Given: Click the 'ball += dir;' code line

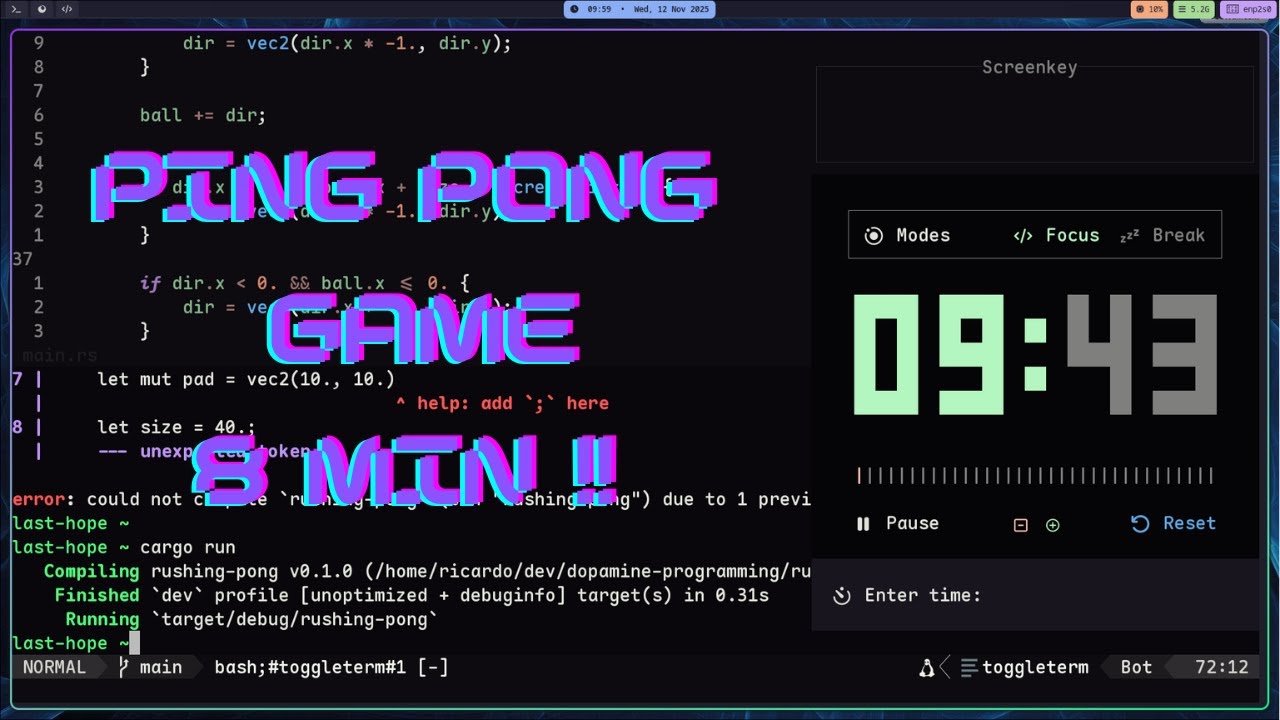Looking at the screenshot, I should pyautogui.click(x=203, y=115).
